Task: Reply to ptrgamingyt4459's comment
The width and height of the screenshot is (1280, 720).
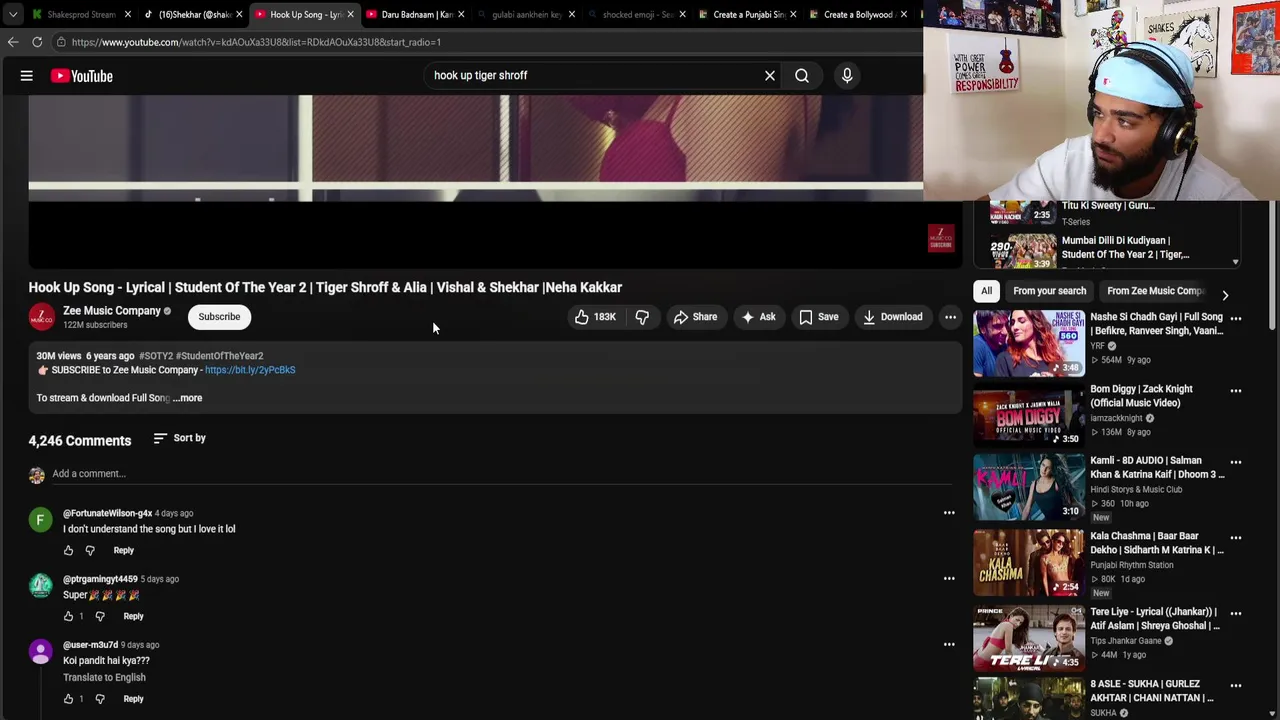Action: 133,616
